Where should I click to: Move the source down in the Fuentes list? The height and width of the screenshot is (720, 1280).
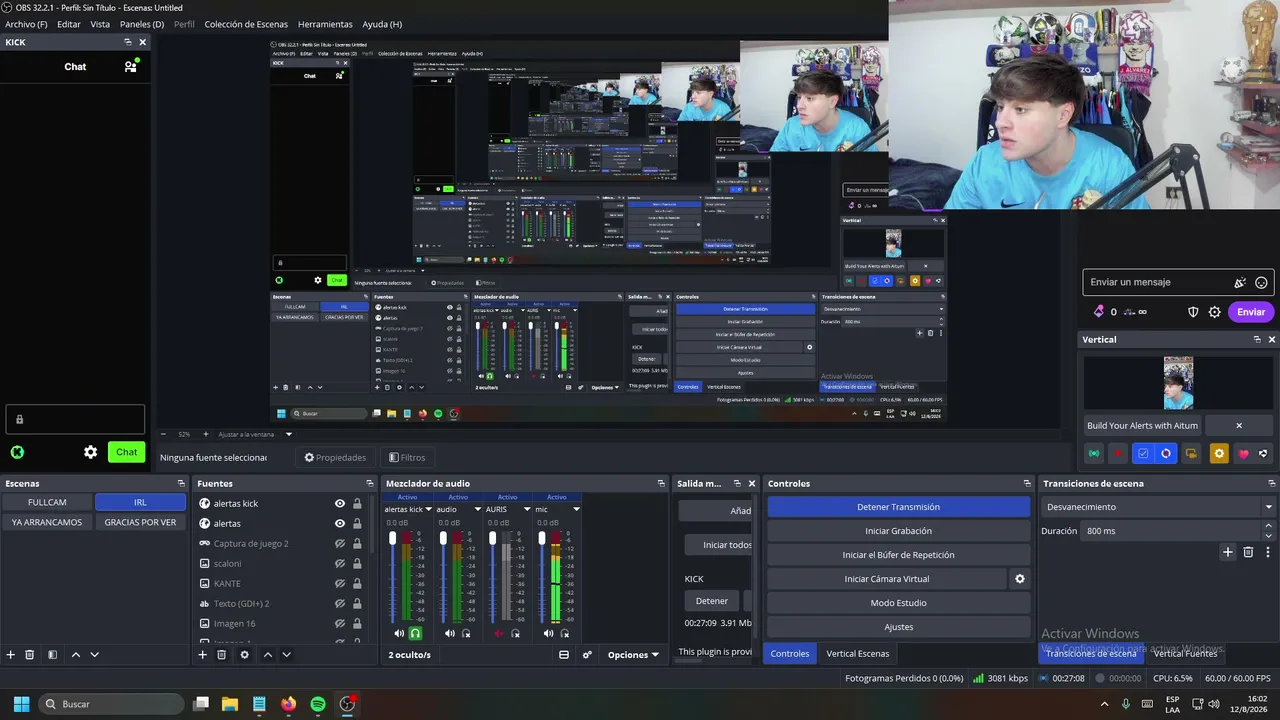[x=286, y=655]
